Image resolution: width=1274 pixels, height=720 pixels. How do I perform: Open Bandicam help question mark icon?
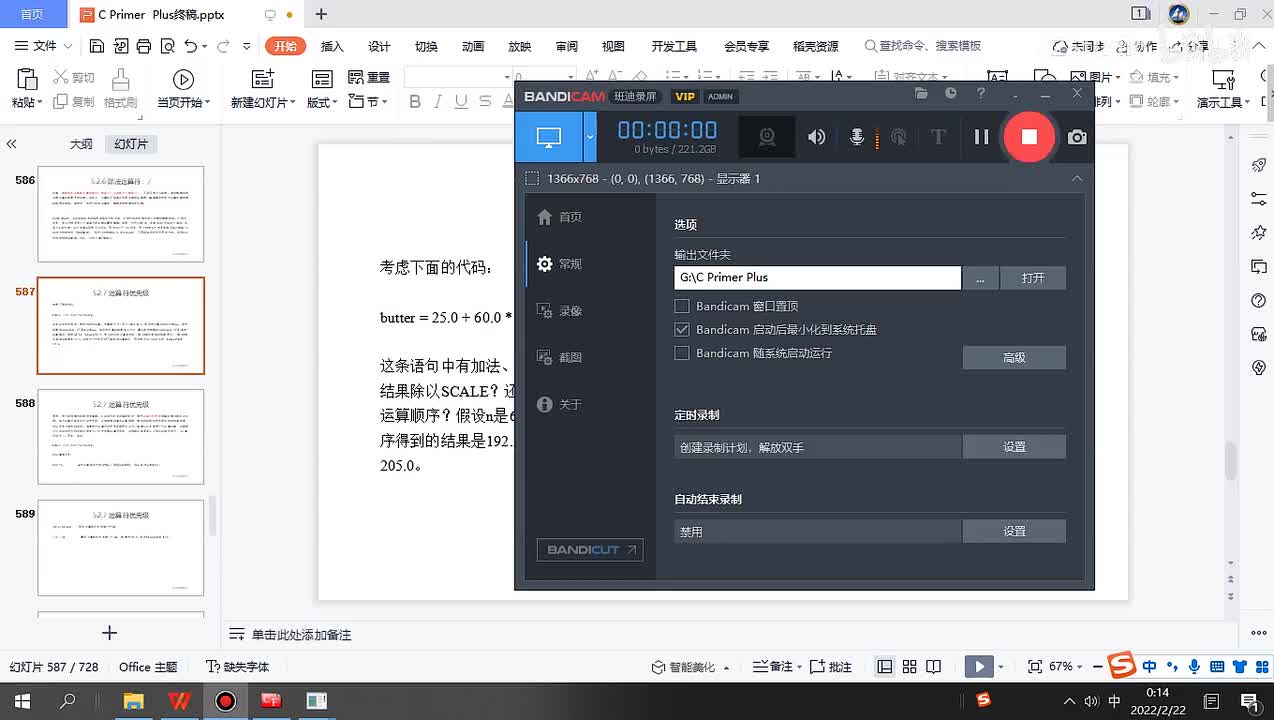pos(981,93)
